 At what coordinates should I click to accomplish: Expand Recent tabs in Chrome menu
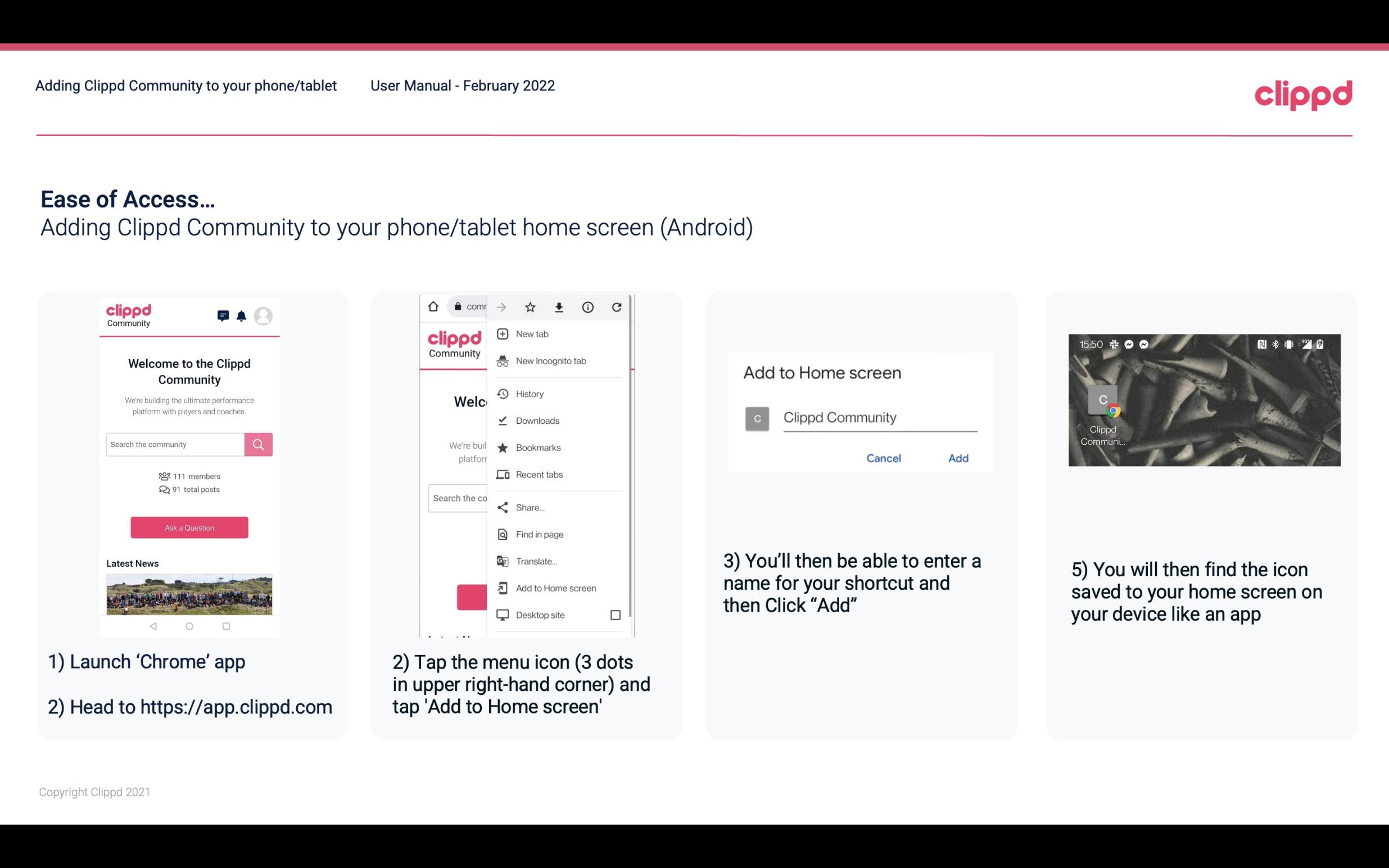[x=556, y=474]
